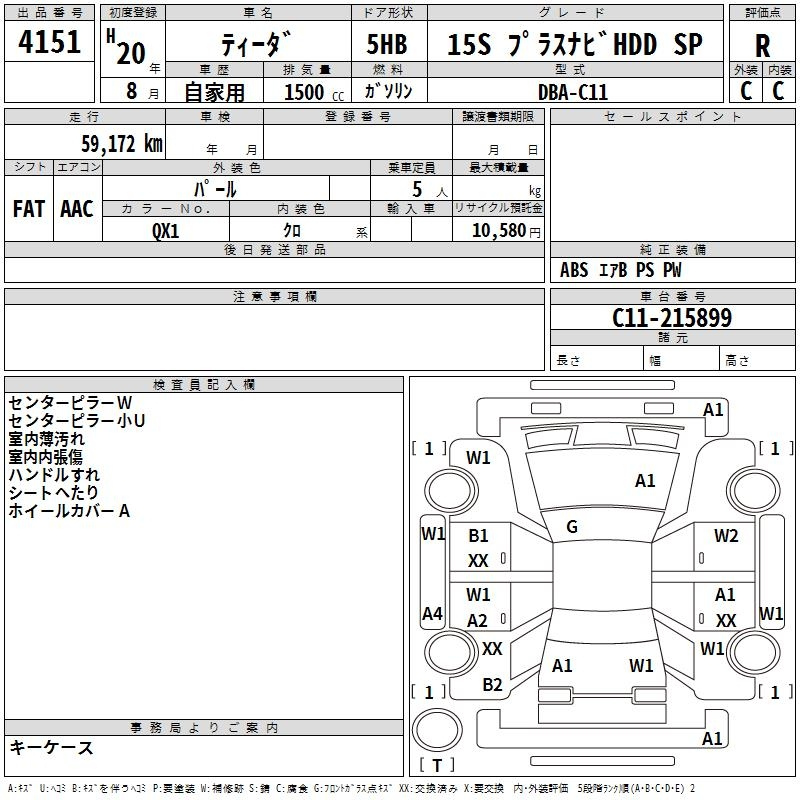Select the recycle deposit 10,580 円
Screen dimensions: 800x800
[x=506, y=231]
